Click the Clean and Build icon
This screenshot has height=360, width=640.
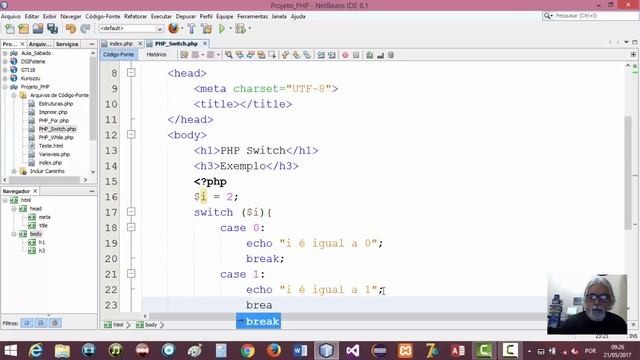(x=207, y=29)
